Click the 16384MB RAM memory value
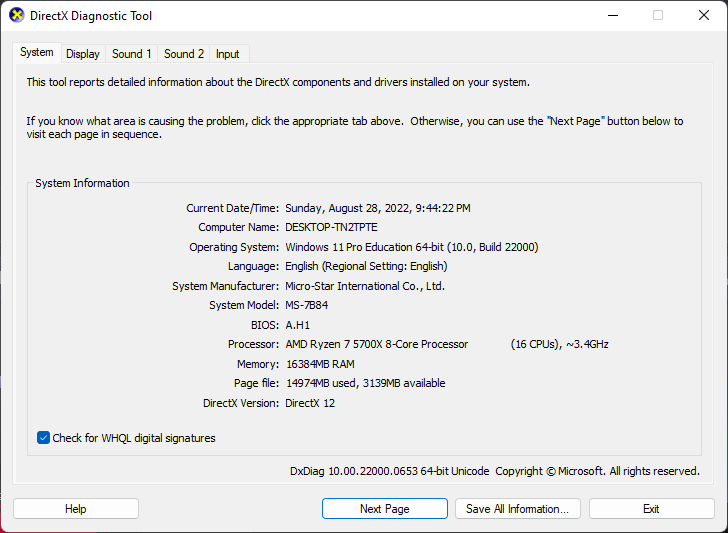Viewport: 728px width, 533px height. point(320,364)
